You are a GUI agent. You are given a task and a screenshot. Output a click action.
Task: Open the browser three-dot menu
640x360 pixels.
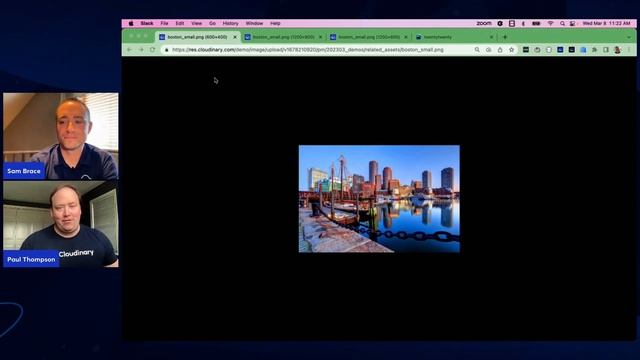629,50
